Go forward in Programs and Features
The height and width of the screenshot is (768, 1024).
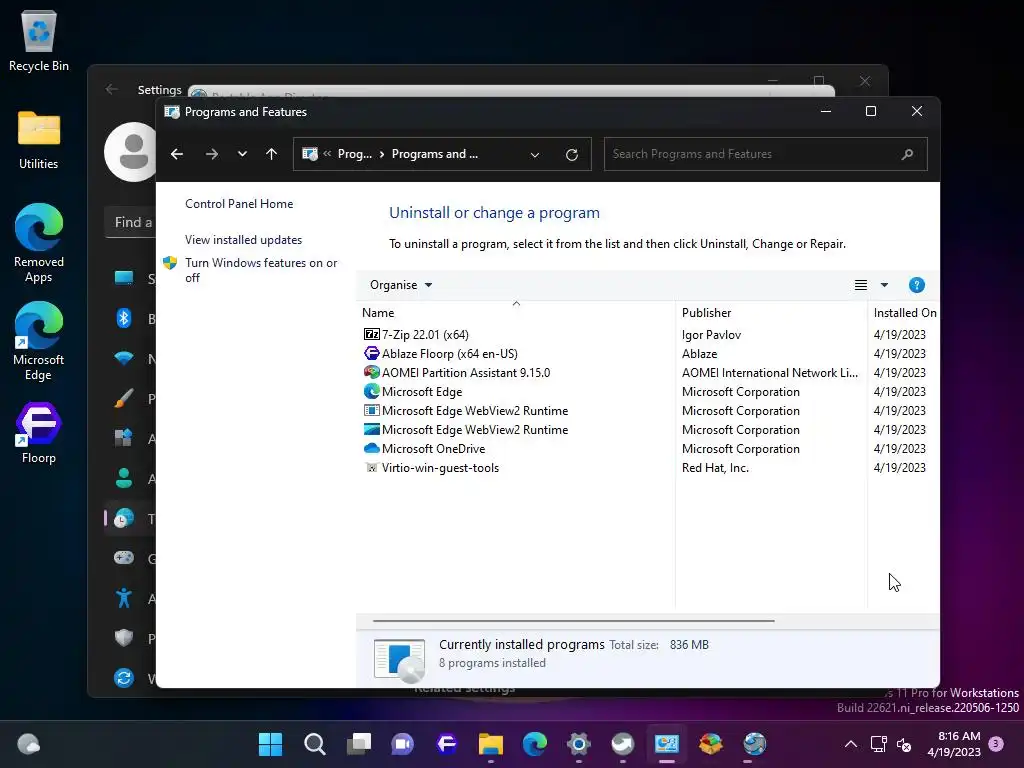pos(212,154)
